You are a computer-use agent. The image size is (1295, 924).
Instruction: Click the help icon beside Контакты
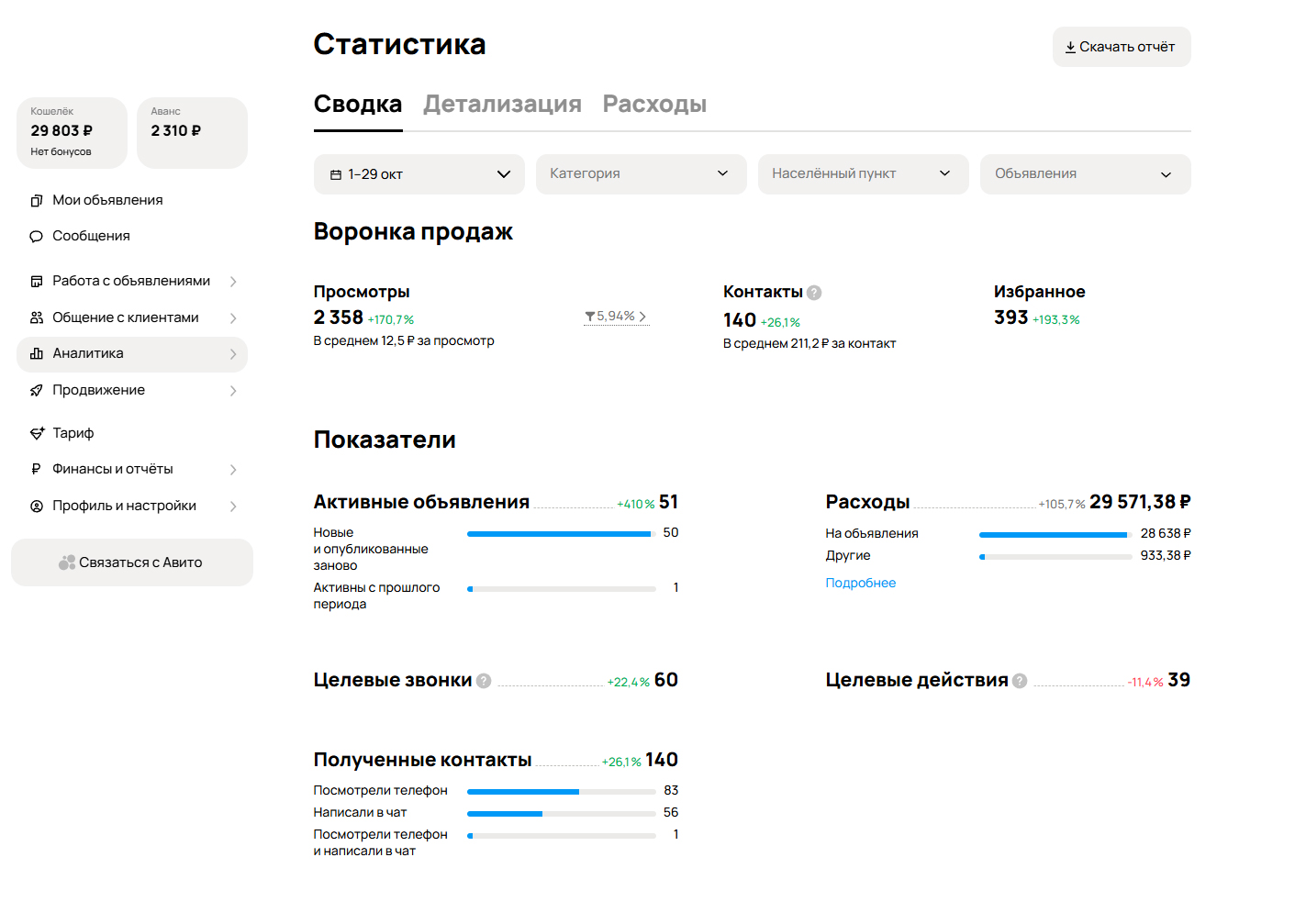(x=814, y=293)
